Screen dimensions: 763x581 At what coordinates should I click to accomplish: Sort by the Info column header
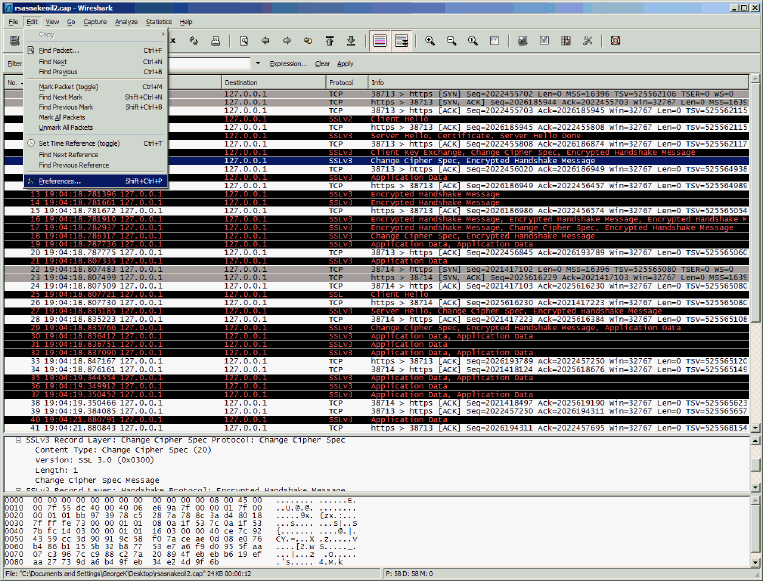(558, 82)
